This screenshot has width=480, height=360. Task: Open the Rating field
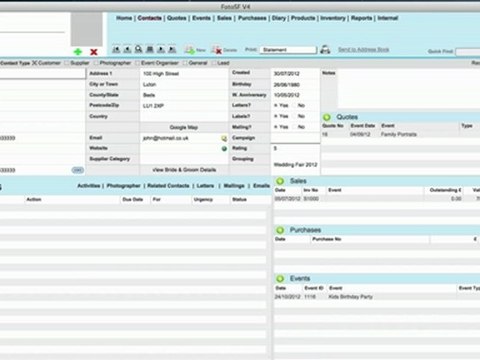point(295,149)
